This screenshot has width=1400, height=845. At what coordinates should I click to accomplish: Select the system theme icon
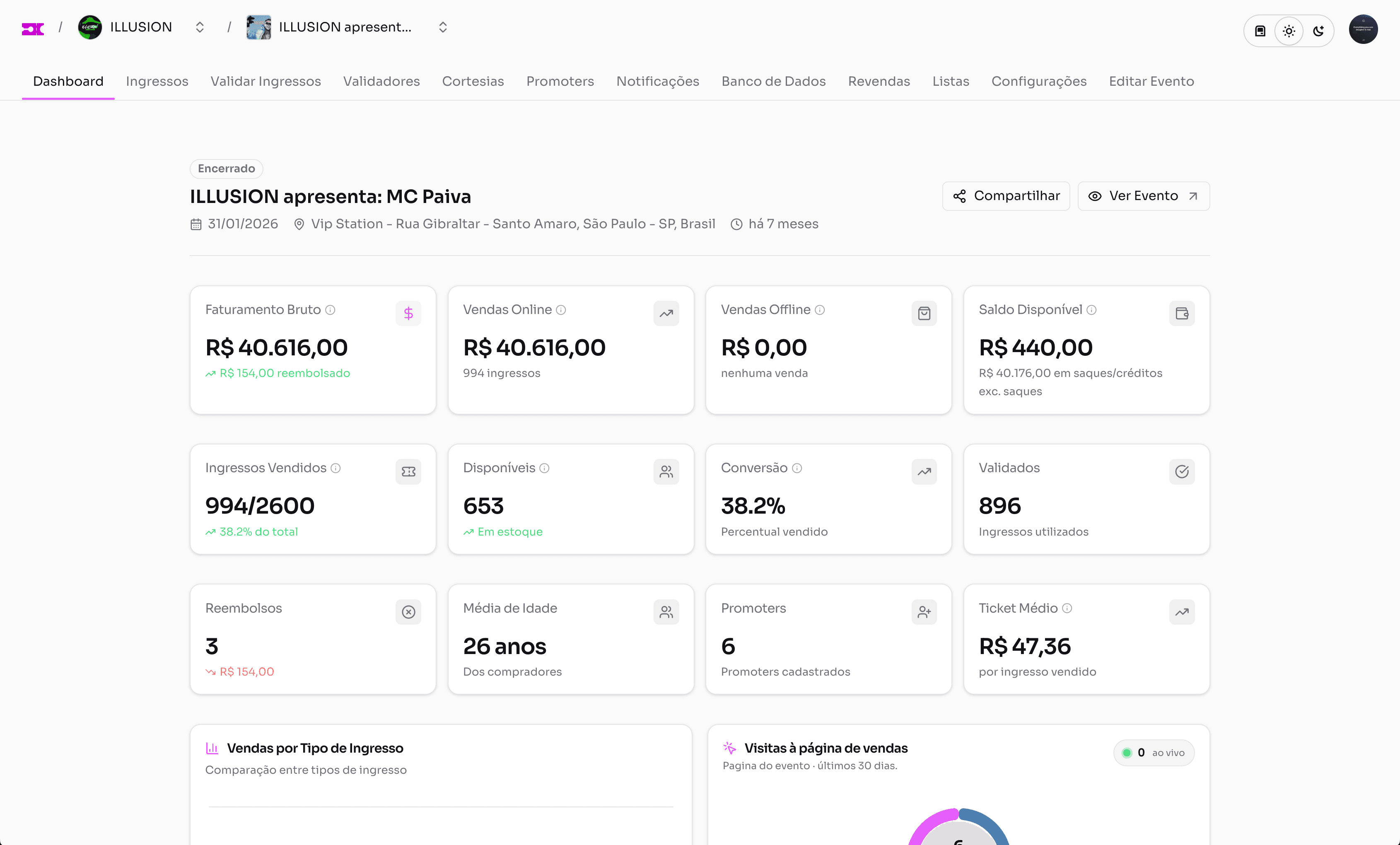[1260, 31]
